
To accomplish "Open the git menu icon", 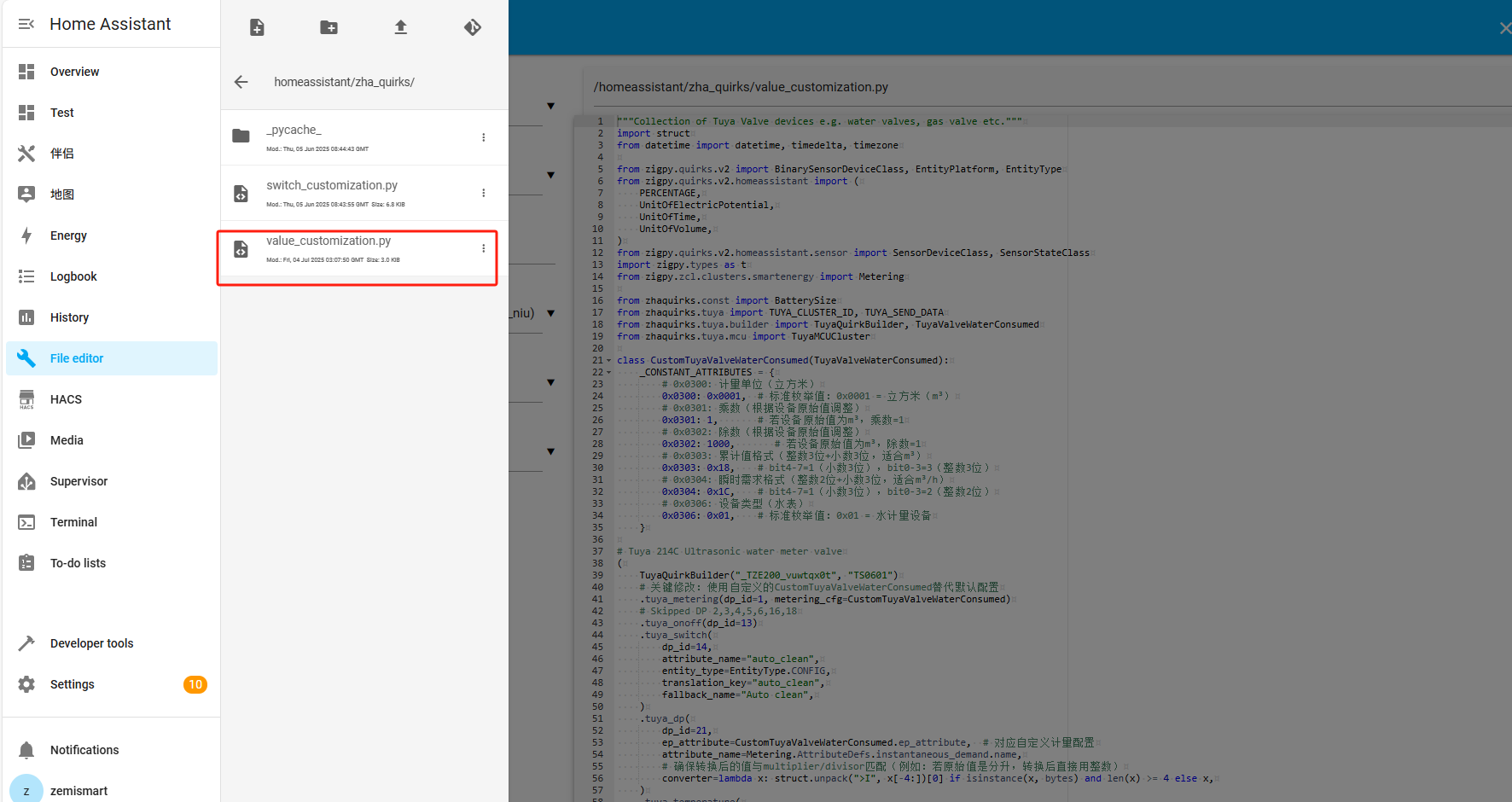I will (x=473, y=27).
